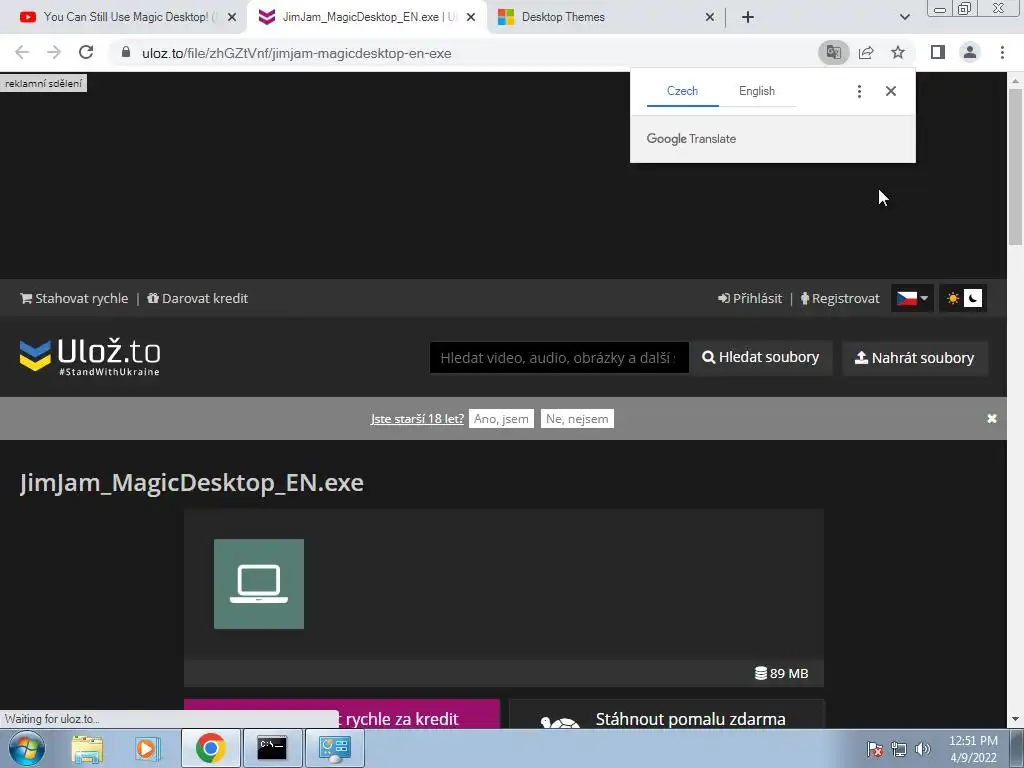Reload the uloz.to page
Viewport: 1024px width, 768px height.
pyautogui.click(x=86, y=52)
